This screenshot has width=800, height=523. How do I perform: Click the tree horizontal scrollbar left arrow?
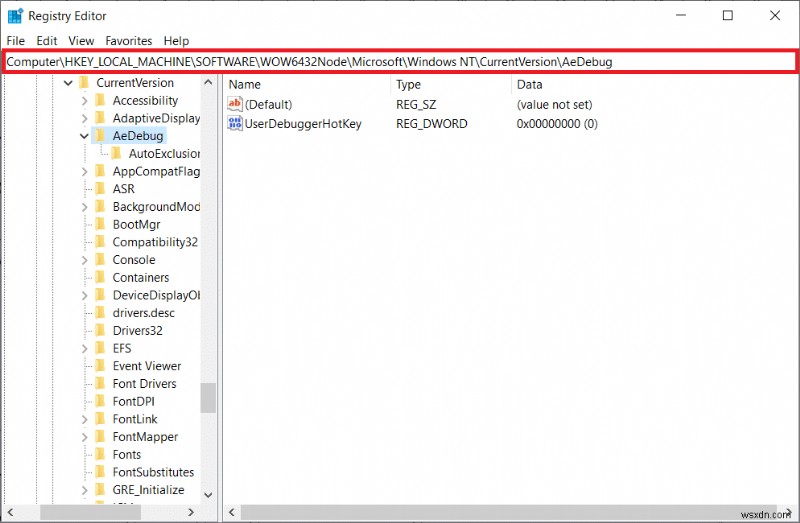pos(10,512)
